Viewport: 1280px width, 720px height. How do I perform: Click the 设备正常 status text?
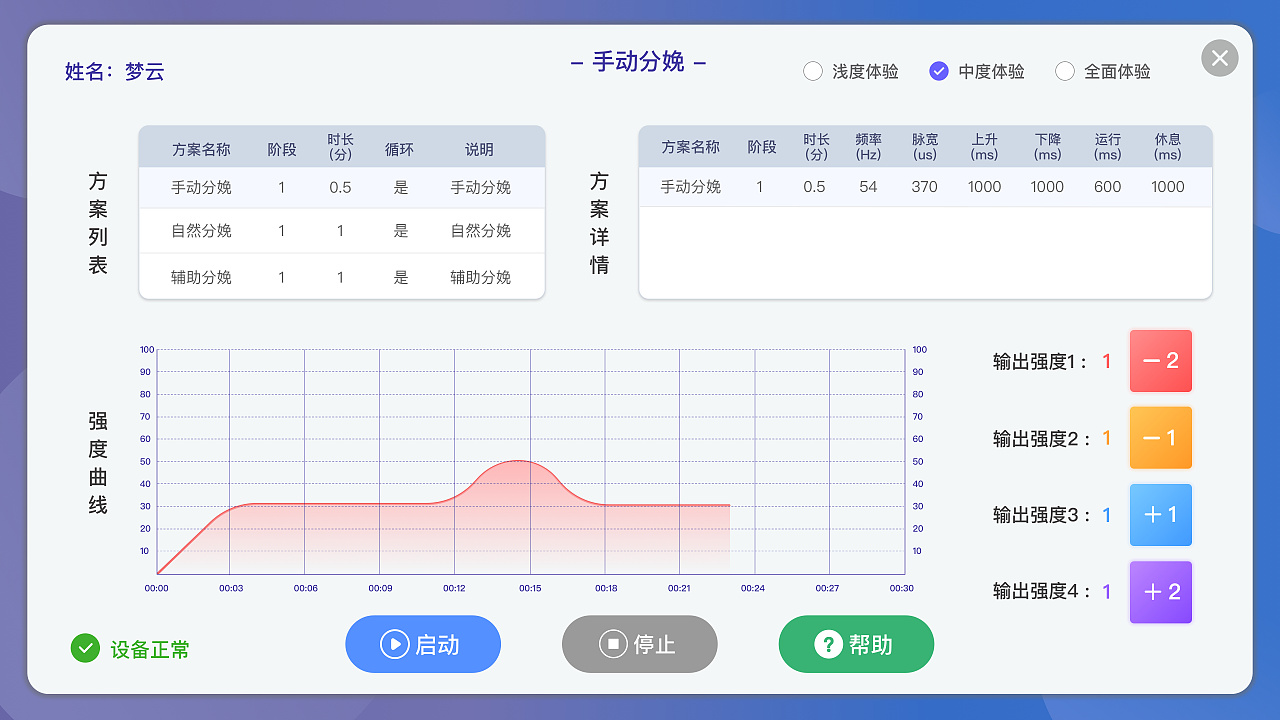150,650
